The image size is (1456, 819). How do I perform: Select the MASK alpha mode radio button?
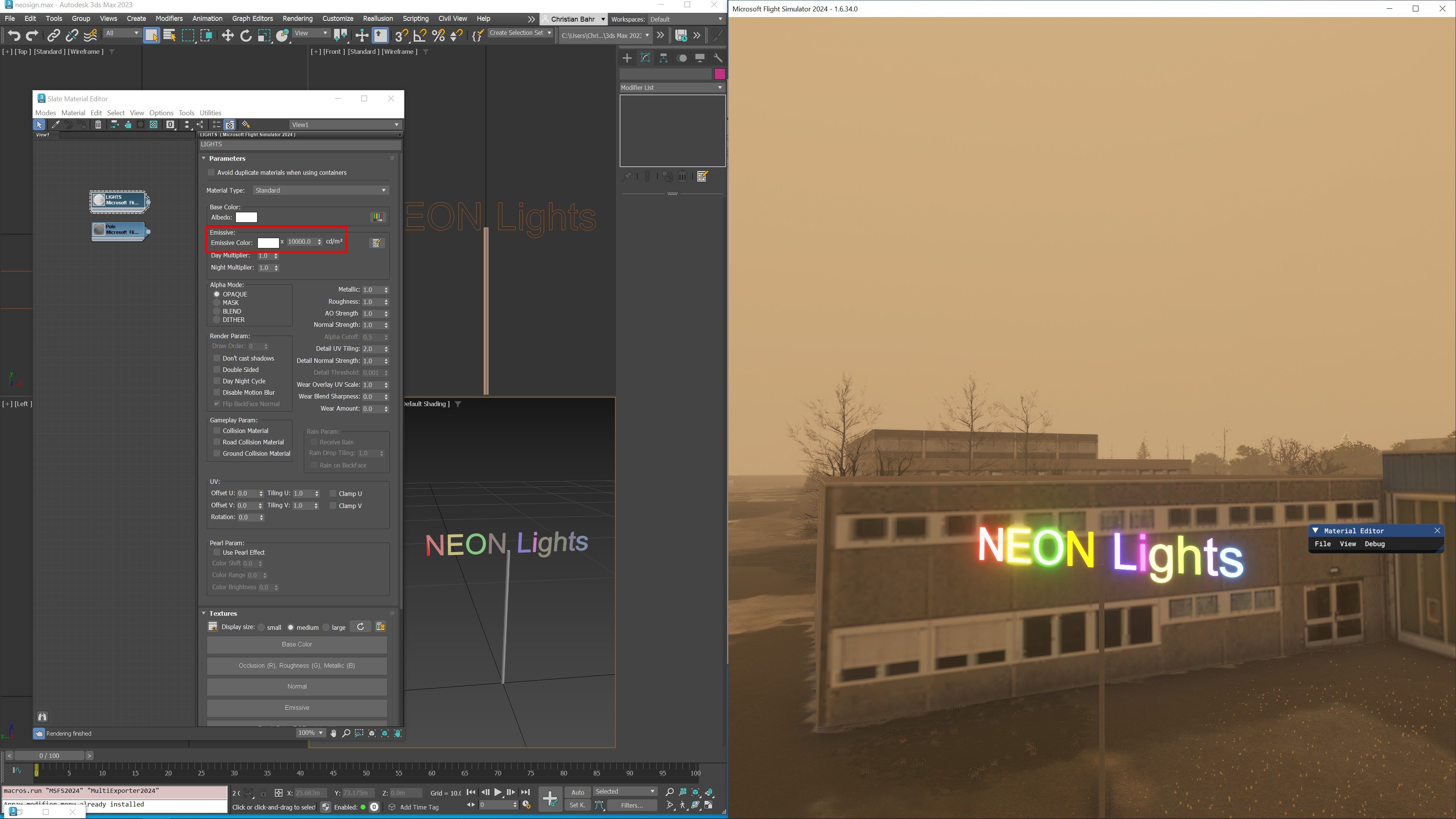coord(217,303)
